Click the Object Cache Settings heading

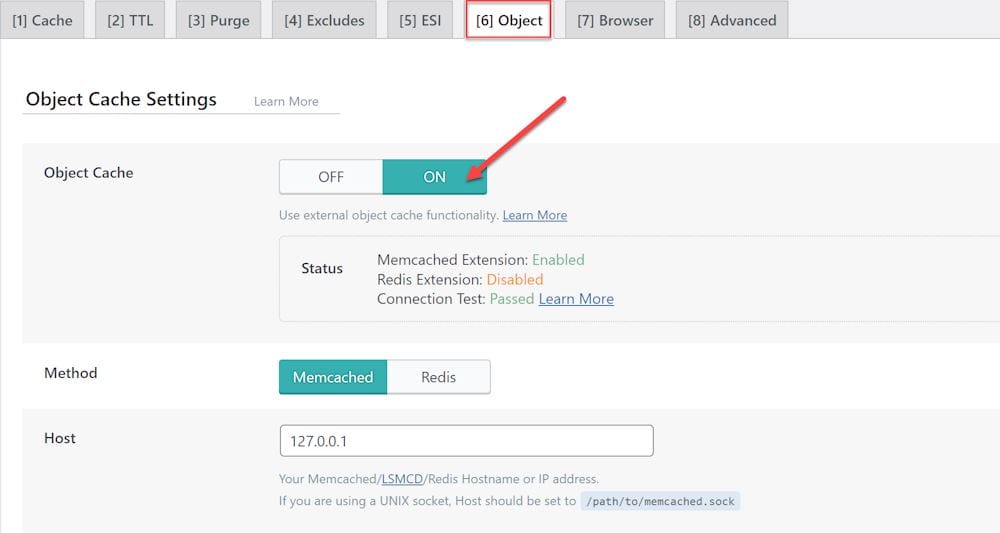[x=121, y=99]
